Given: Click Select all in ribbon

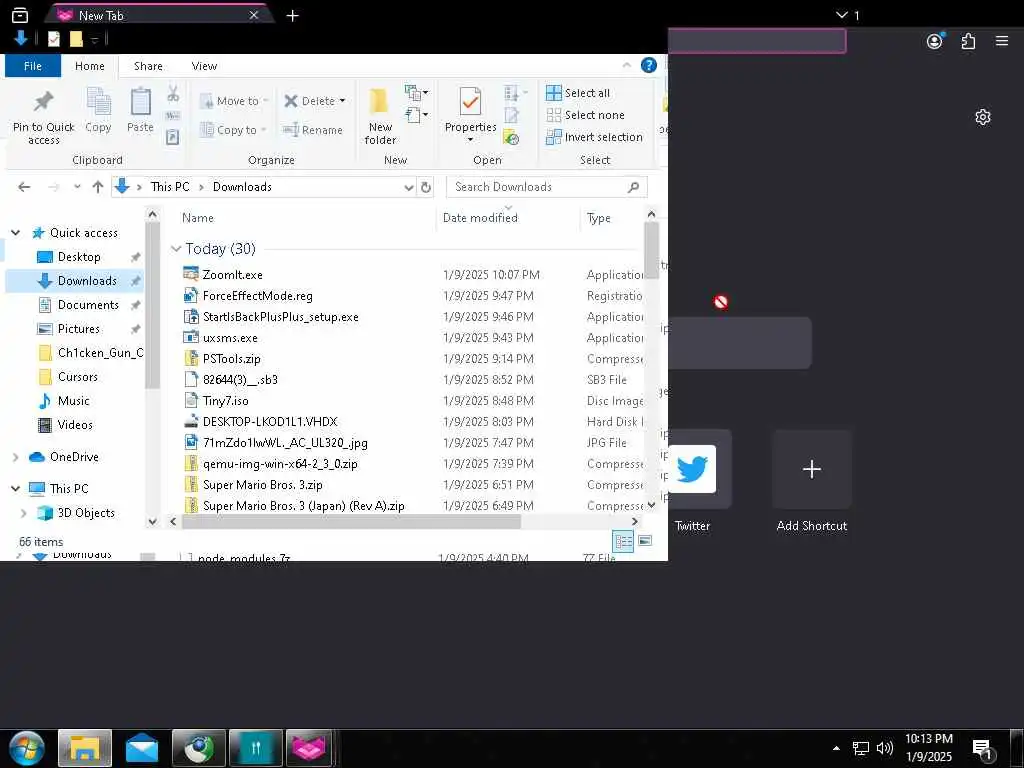Looking at the screenshot, I should [x=578, y=93].
